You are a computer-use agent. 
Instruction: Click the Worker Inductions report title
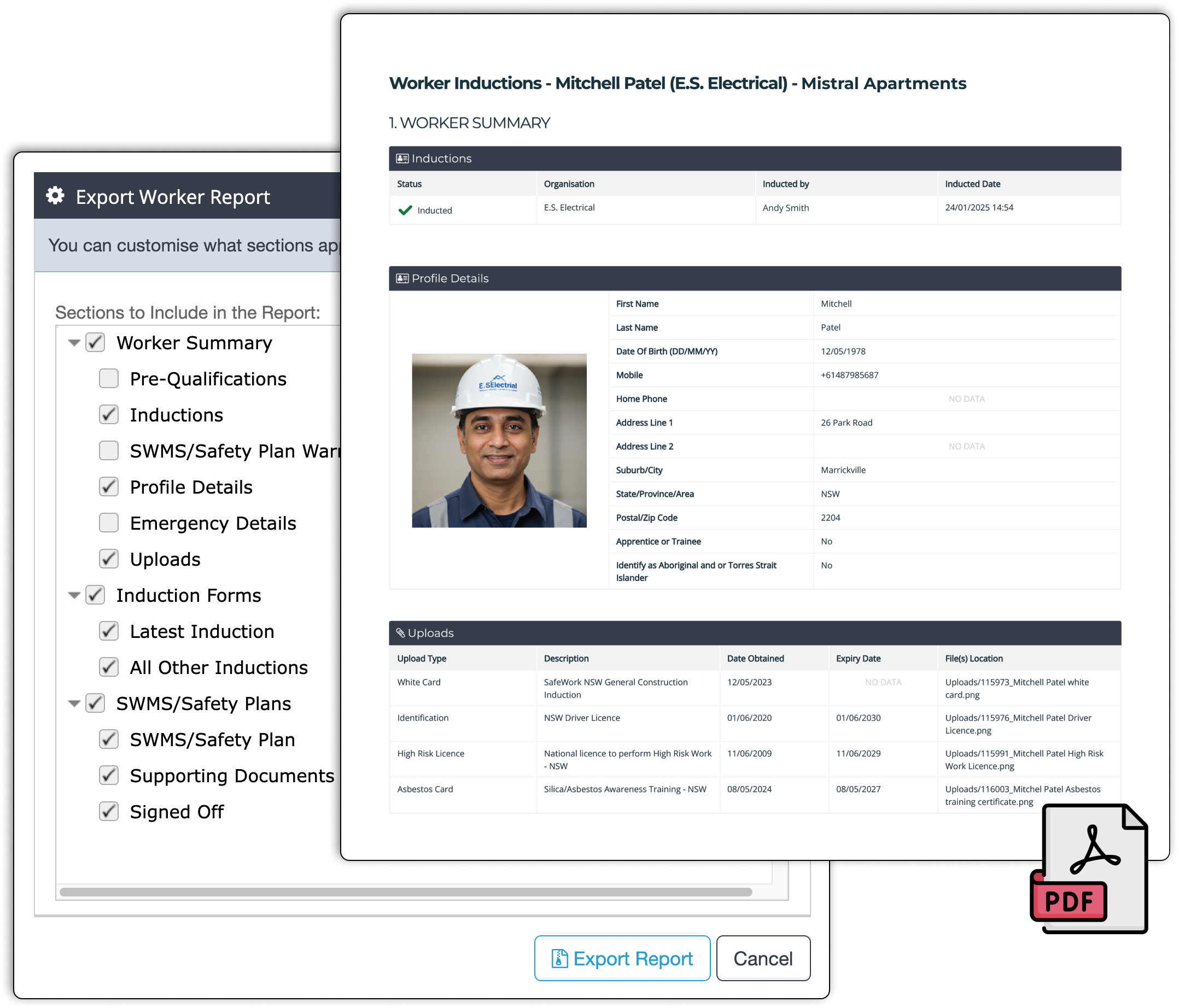coord(678,84)
